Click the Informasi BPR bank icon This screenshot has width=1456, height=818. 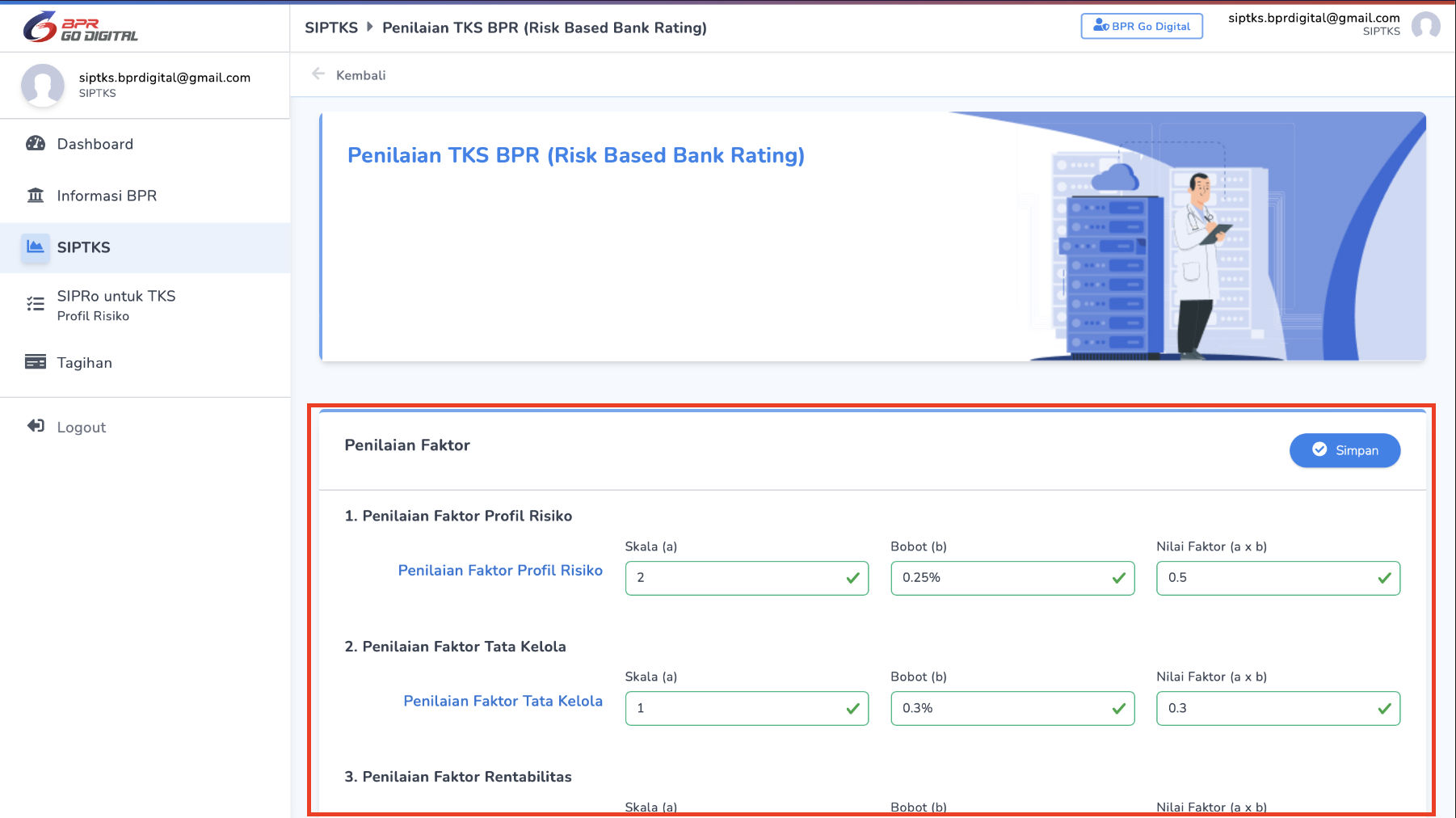pyautogui.click(x=36, y=195)
